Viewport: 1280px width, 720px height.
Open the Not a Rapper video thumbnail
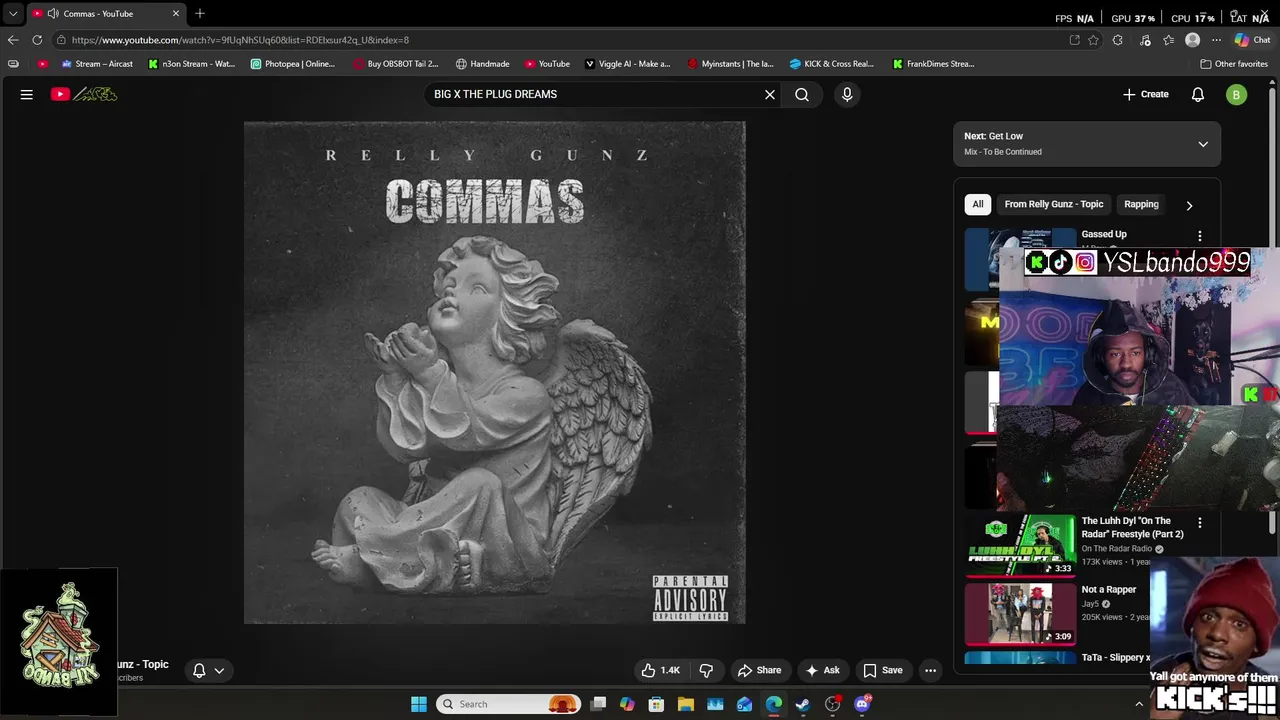coord(1020,613)
